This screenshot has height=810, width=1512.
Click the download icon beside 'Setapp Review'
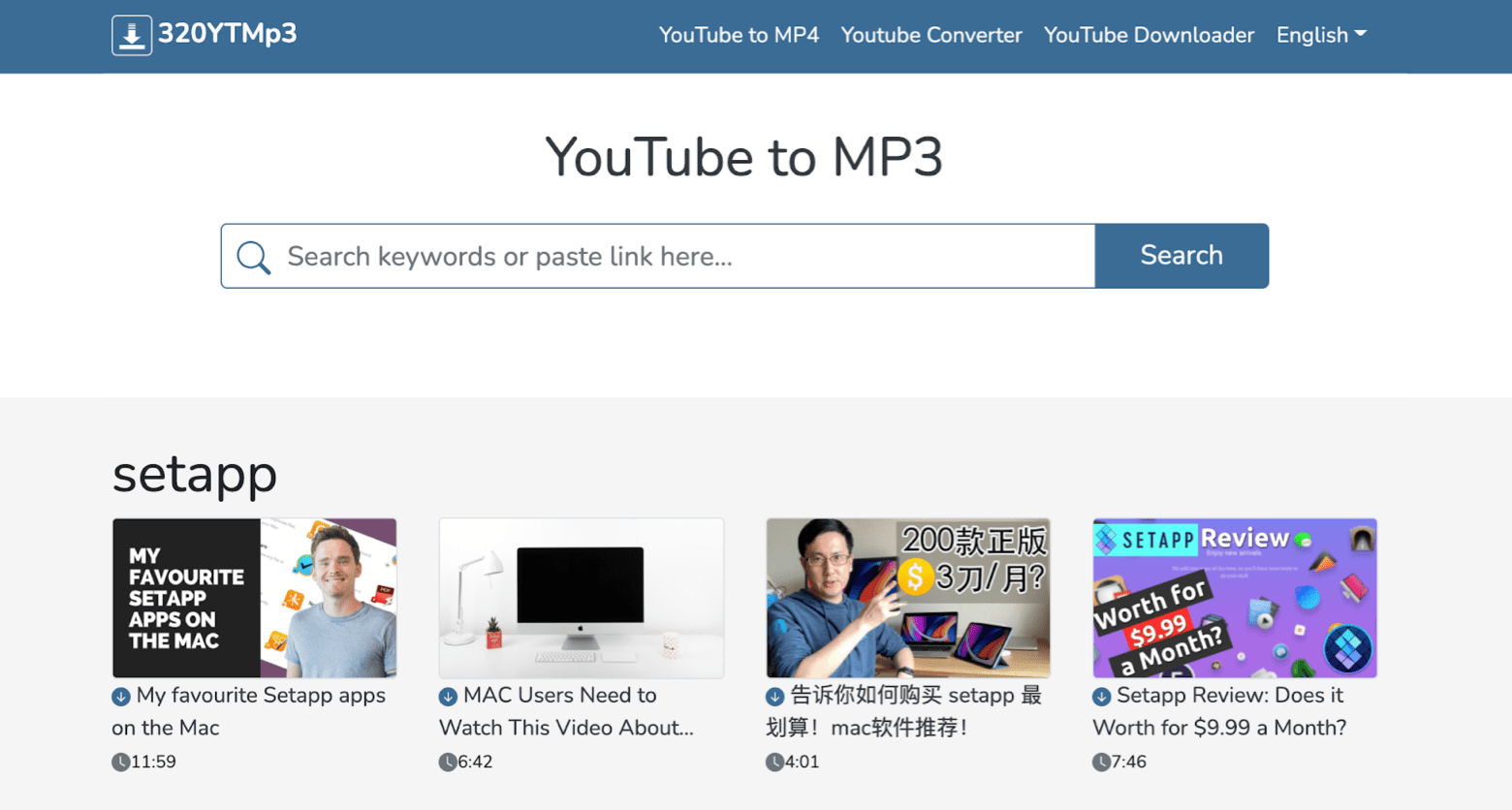pyautogui.click(x=1100, y=696)
